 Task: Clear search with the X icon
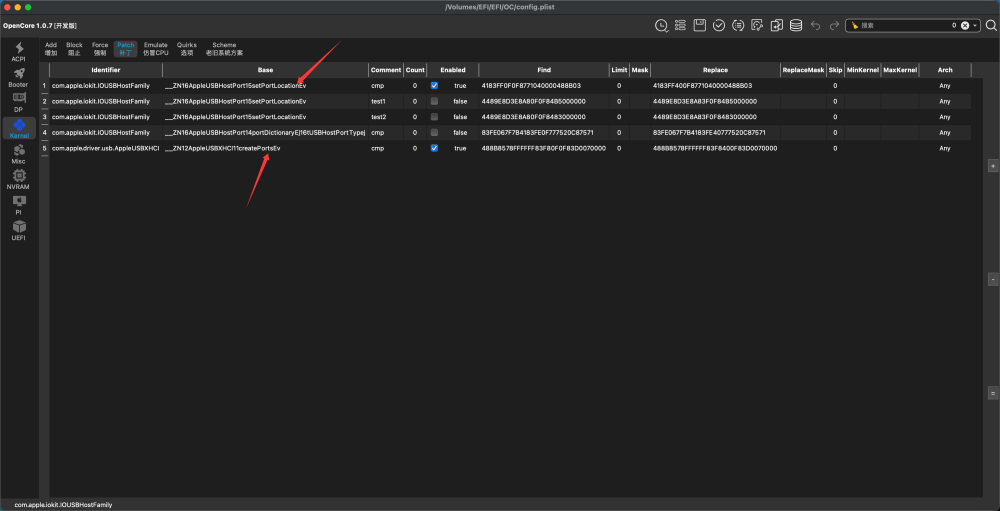coord(965,26)
